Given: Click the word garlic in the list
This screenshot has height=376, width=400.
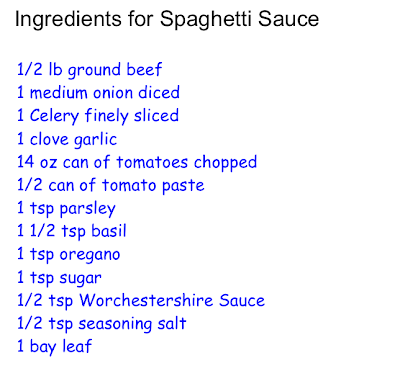Looking at the screenshot, I should 95,140.
